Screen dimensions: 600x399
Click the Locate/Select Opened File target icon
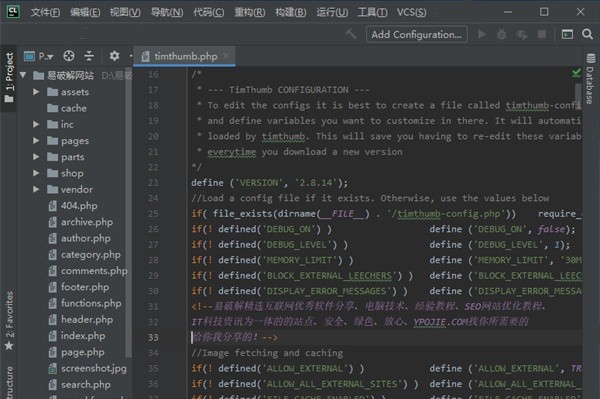[x=68, y=56]
